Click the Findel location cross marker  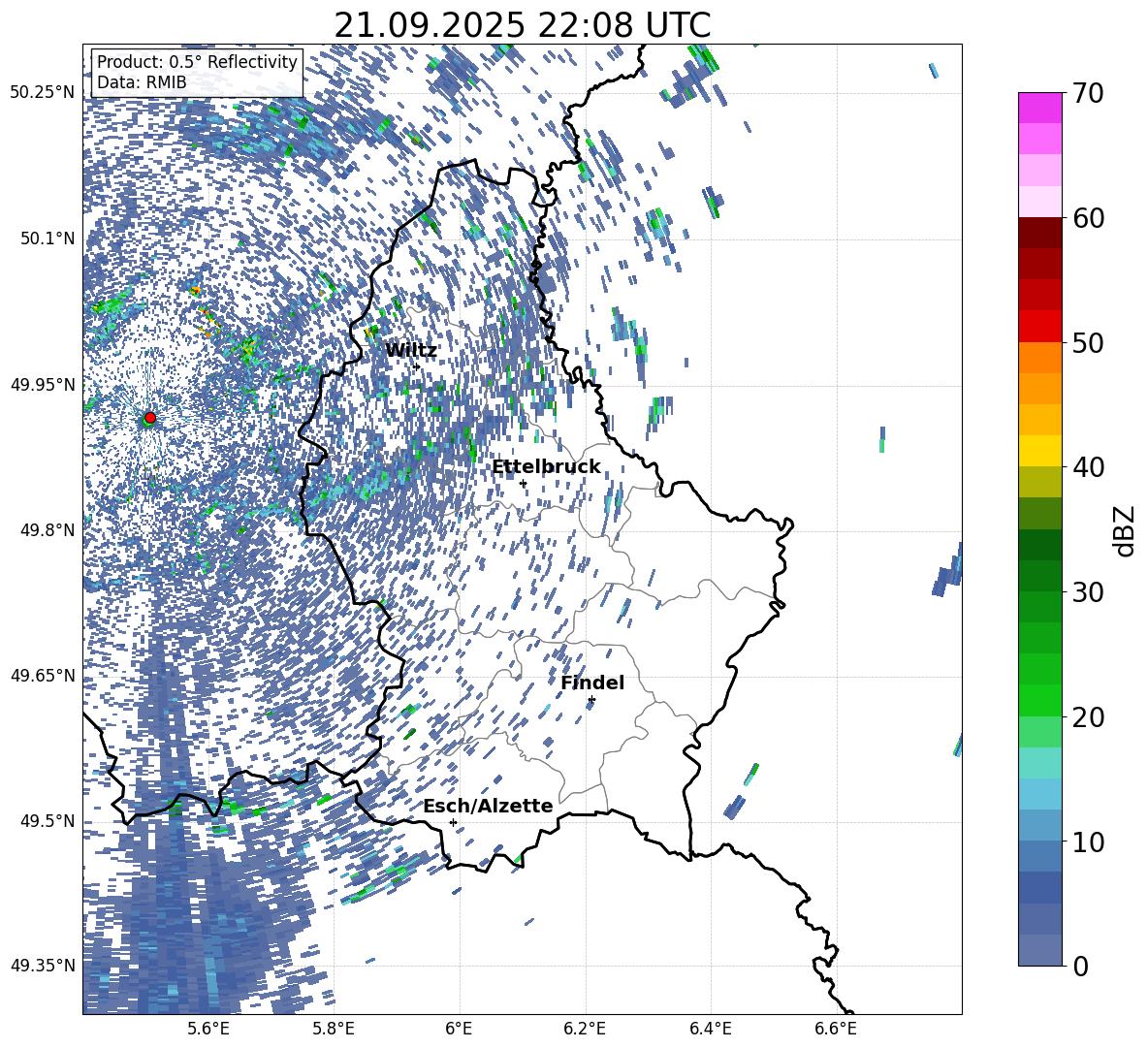pos(591,700)
